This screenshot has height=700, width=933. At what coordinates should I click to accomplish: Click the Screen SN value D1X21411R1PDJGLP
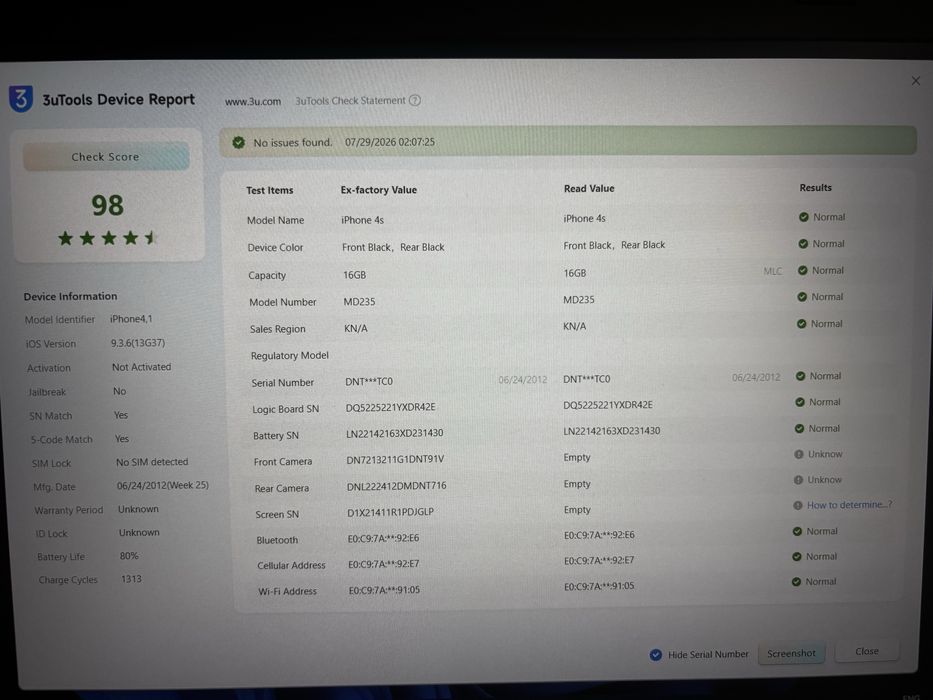390,512
